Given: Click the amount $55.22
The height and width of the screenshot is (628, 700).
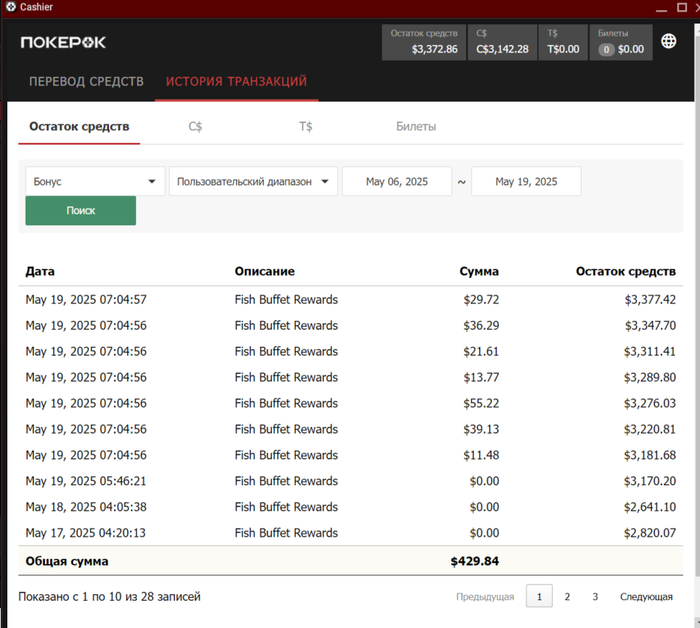Looking at the screenshot, I should [481, 403].
